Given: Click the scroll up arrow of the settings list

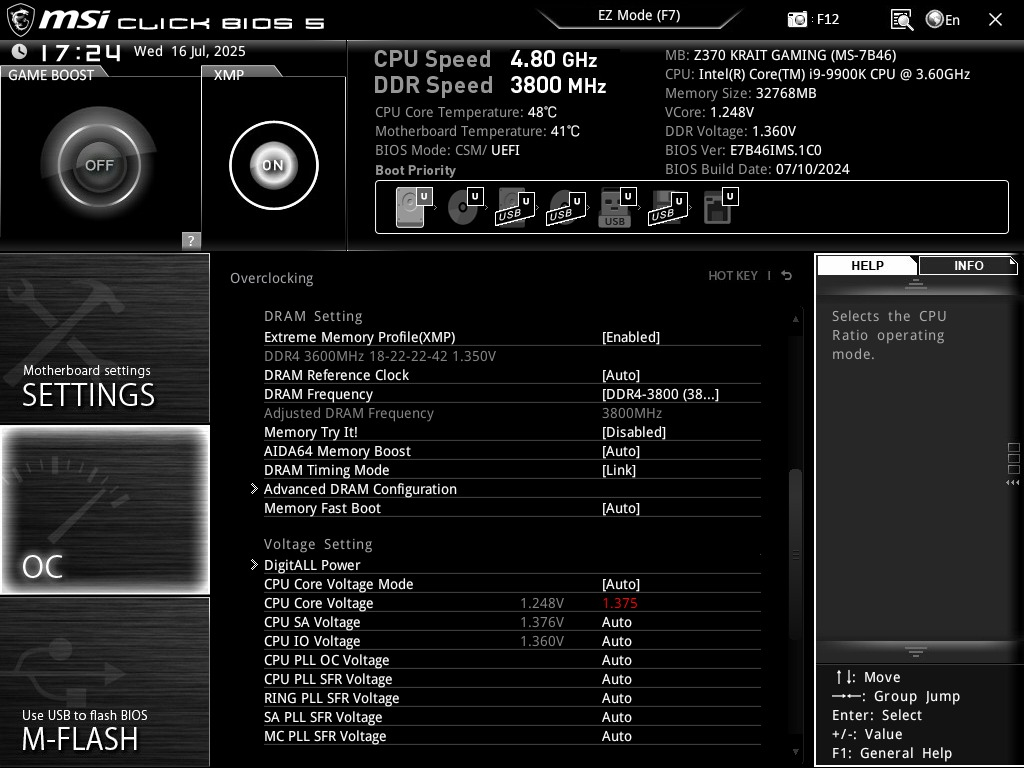Looking at the screenshot, I should pos(795,319).
